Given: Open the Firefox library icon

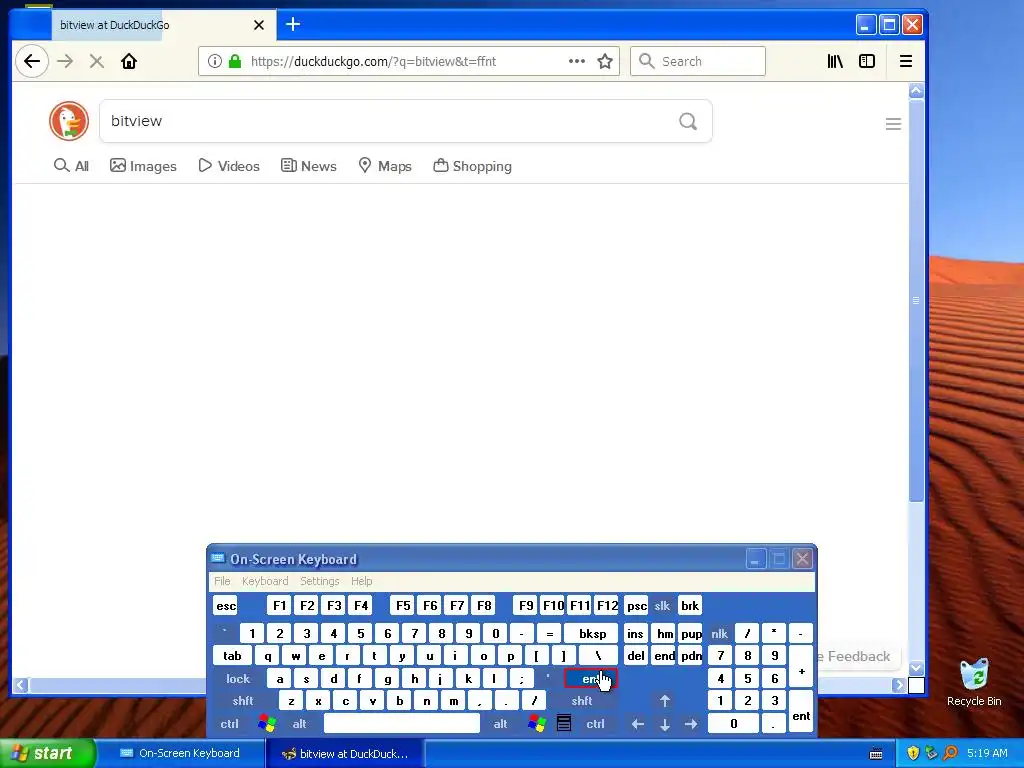Looking at the screenshot, I should (x=835, y=61).
